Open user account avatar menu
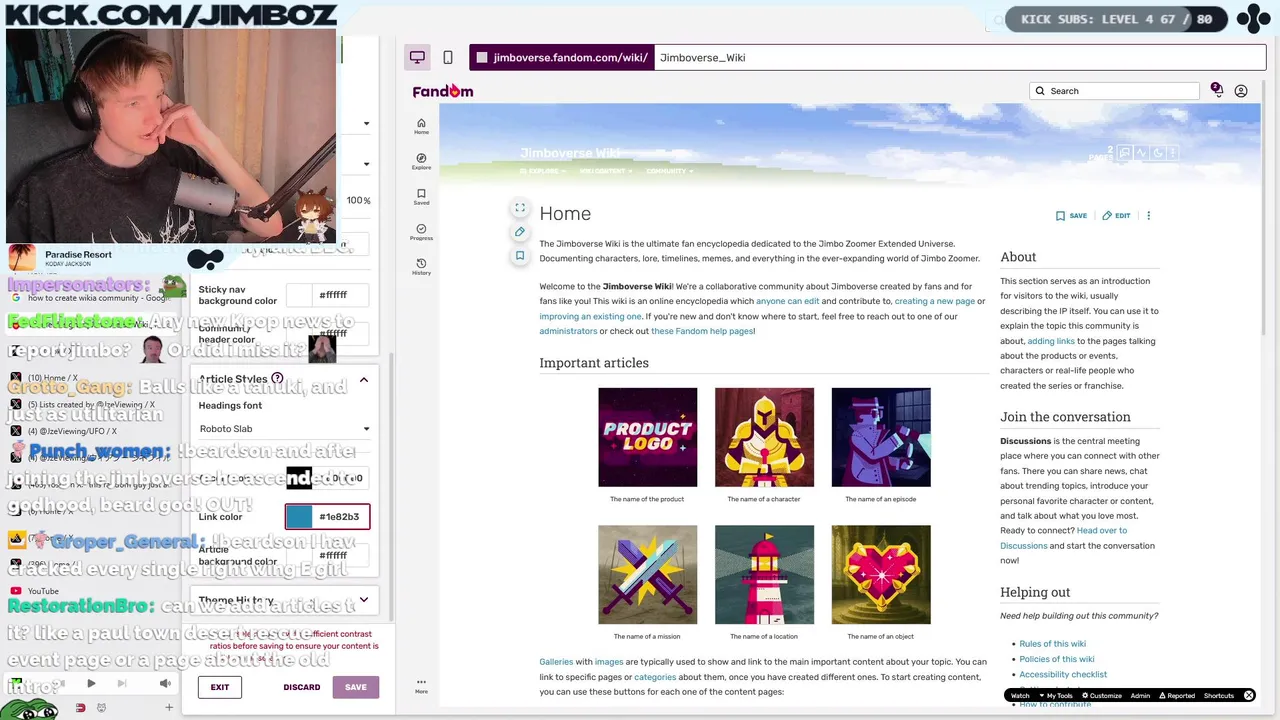 [1241, 91]
